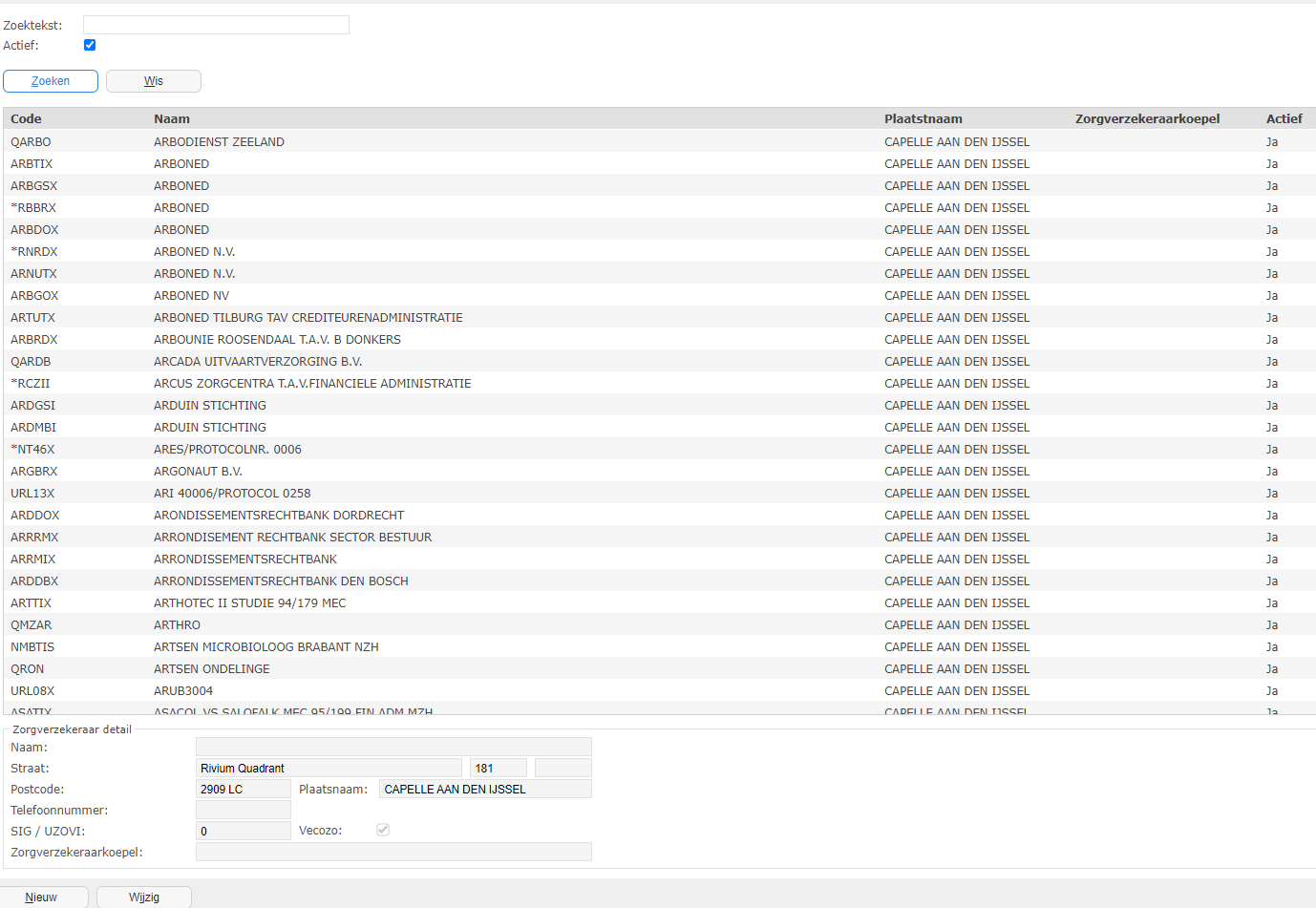Click the code QRON cell

click(x=28, y=668)
